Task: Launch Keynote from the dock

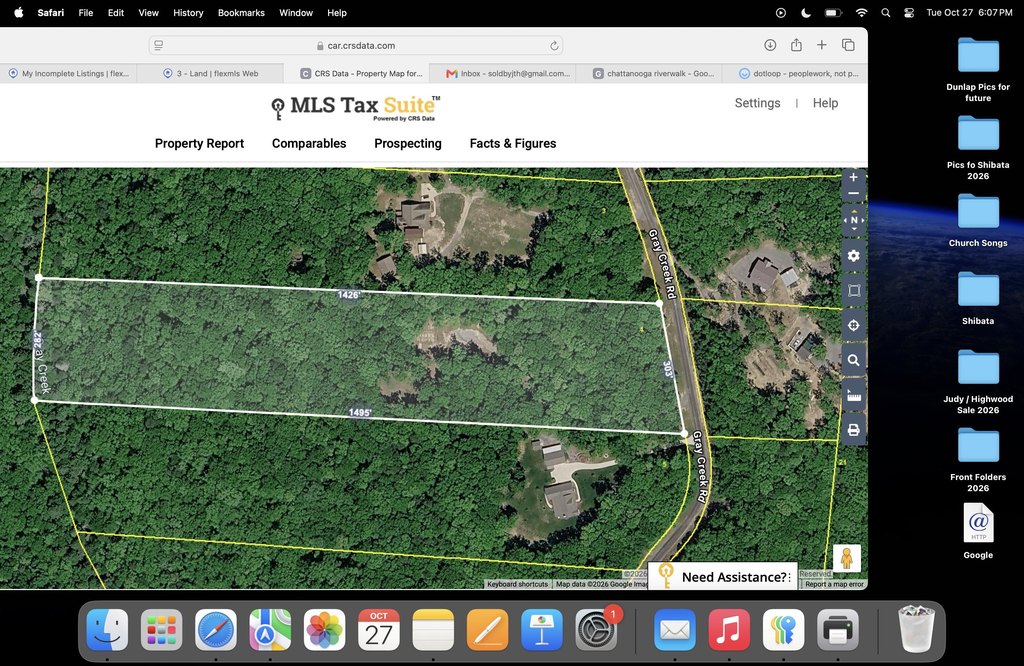Action: (541, 629)
